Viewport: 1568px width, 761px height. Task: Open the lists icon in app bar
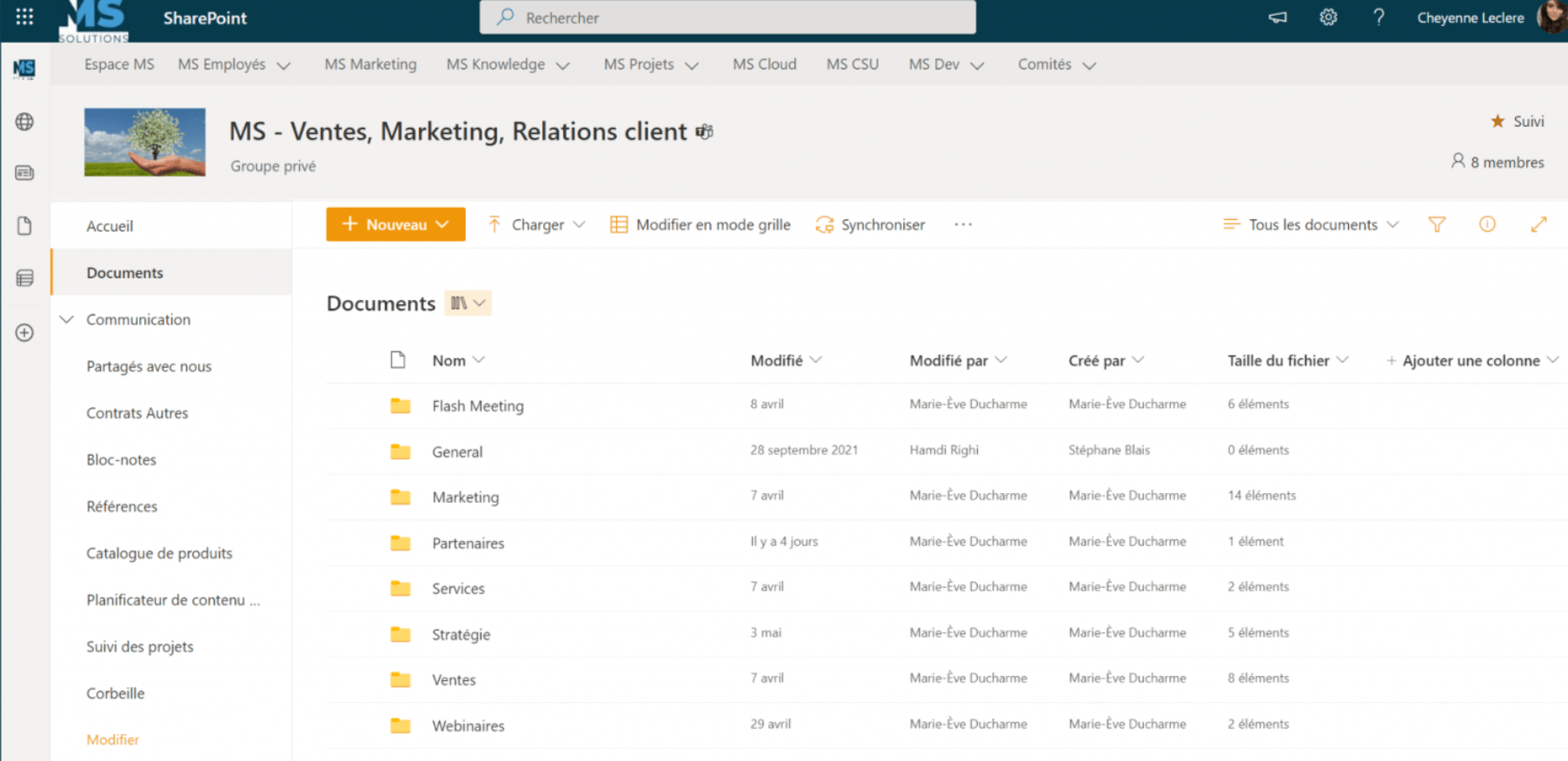(x=24, y=278)
